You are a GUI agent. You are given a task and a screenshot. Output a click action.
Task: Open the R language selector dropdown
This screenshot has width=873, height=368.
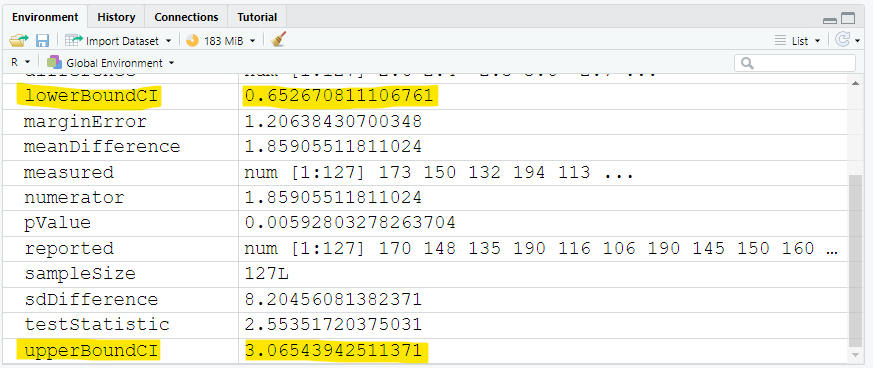coord(21,62)
